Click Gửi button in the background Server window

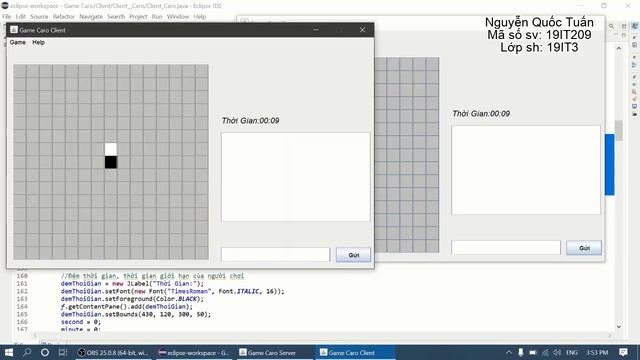tap(584, 248)
